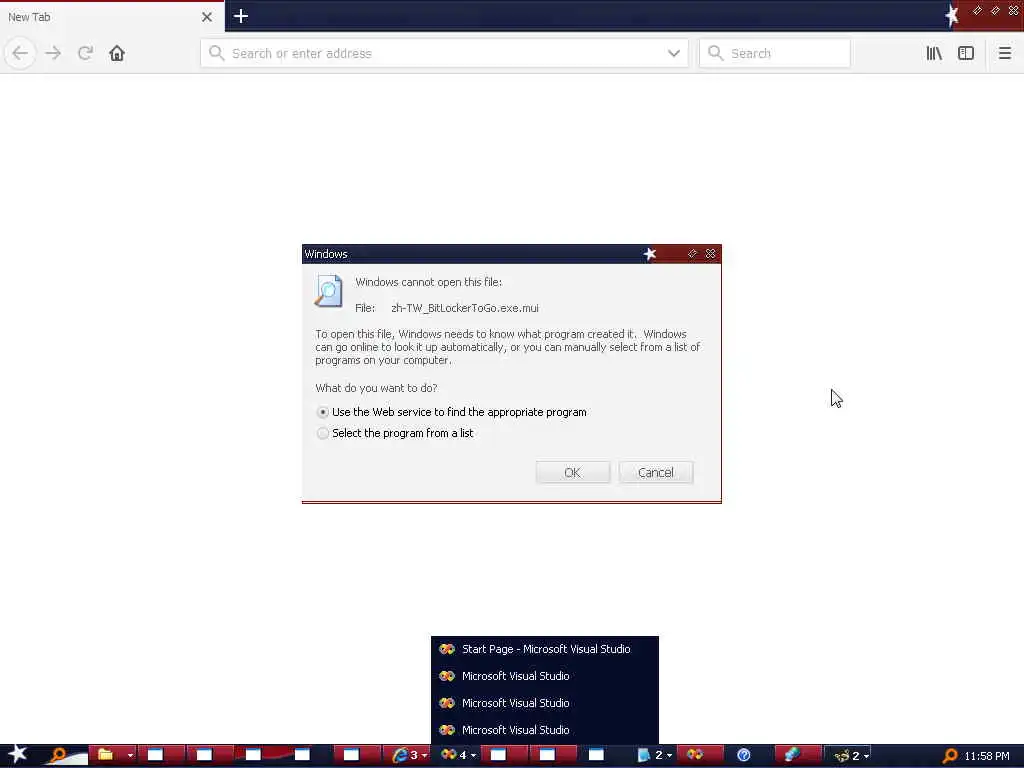Cancel the Windows cannot open dialog
Image resolution: width=1024 pixels, height=768 pixels.
coord(656,472)
